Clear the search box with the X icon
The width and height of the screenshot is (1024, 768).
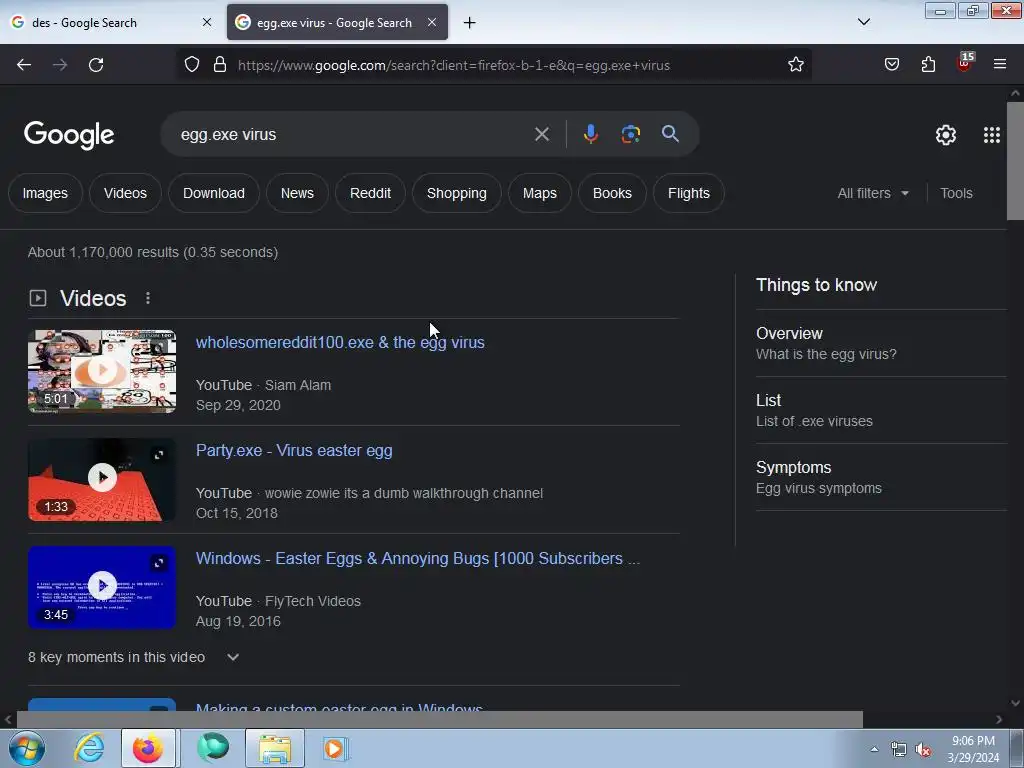point(541,135)
